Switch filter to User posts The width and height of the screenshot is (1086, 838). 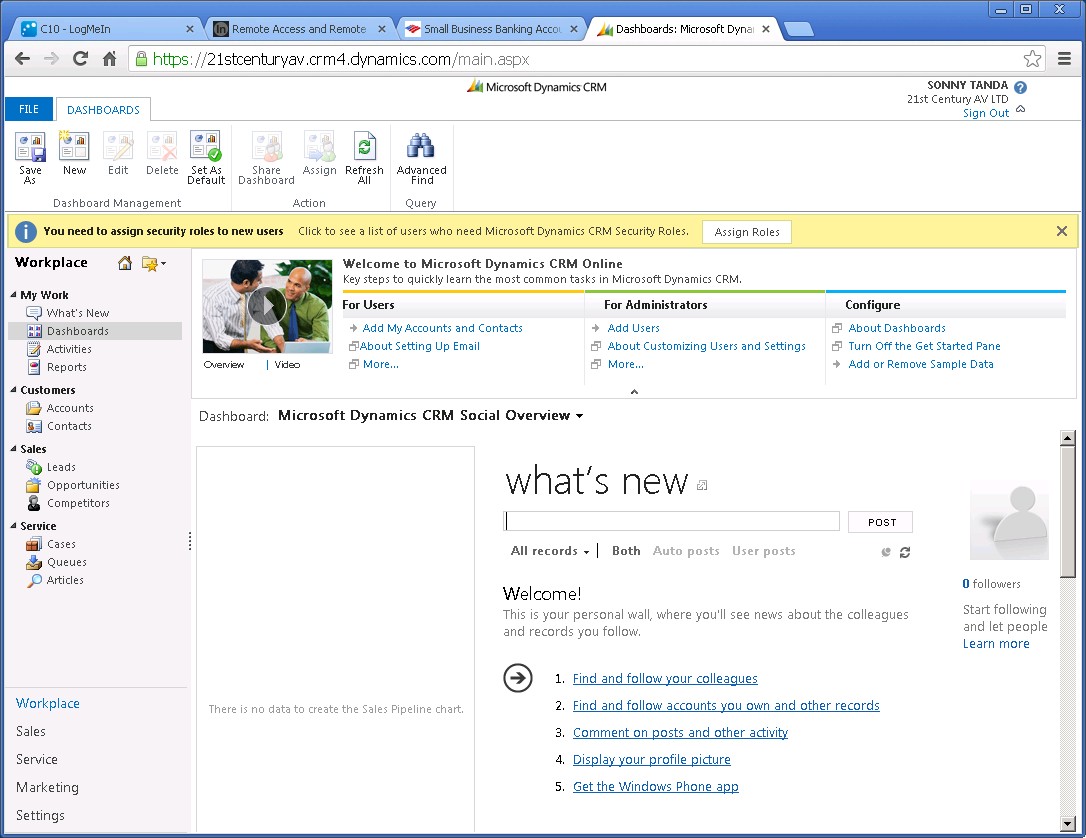[x=764, y=551]
